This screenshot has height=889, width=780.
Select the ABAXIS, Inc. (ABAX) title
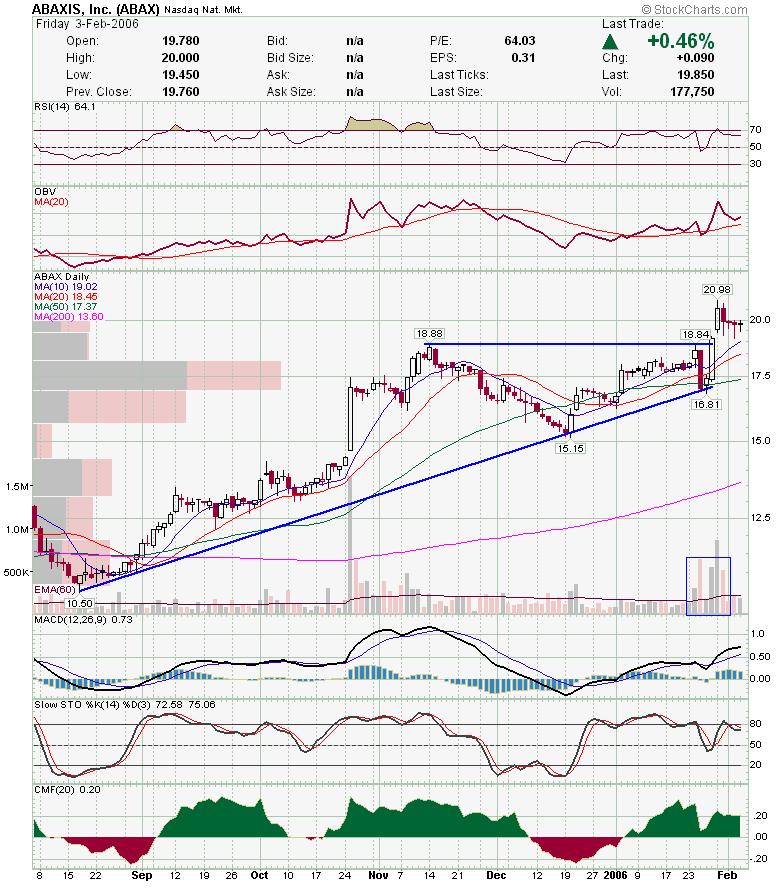coord(96,9)
